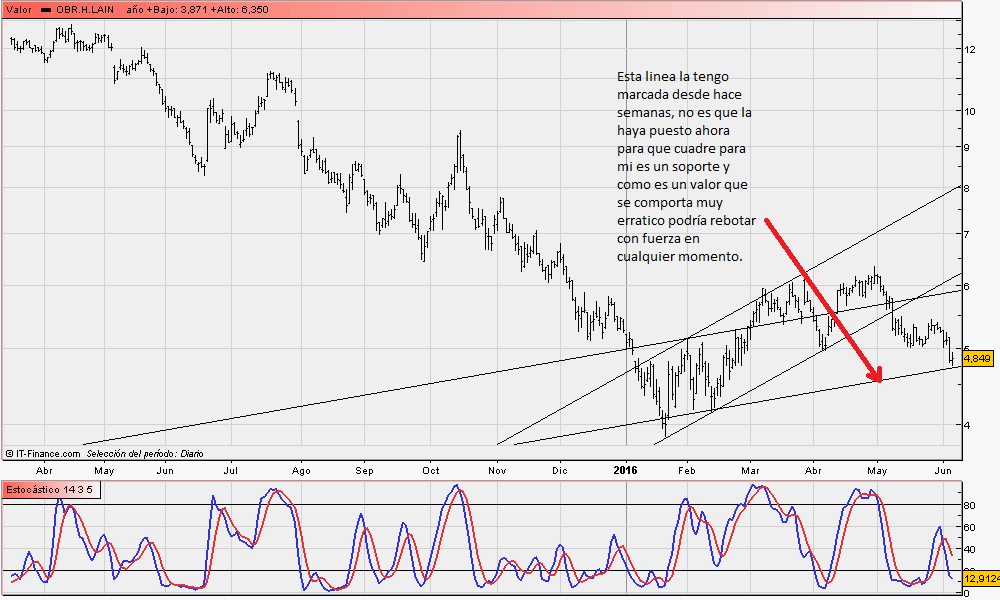
Task: Click the Valor label in chart header
Action: (x=19, y=8)
